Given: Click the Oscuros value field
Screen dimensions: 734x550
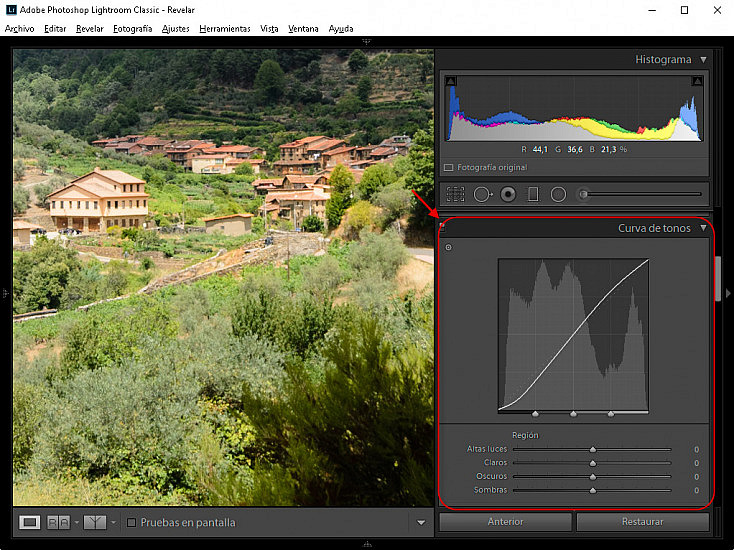Looking at the screenshot, I should (x=696, y=477).
